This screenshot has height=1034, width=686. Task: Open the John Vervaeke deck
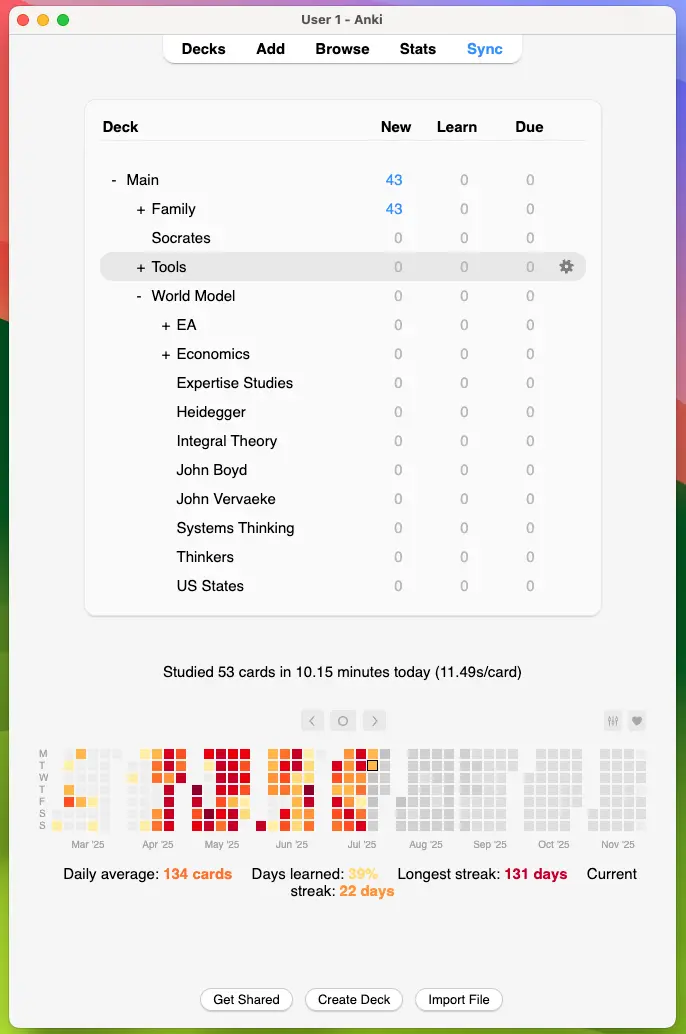click(x=226, y=499)
